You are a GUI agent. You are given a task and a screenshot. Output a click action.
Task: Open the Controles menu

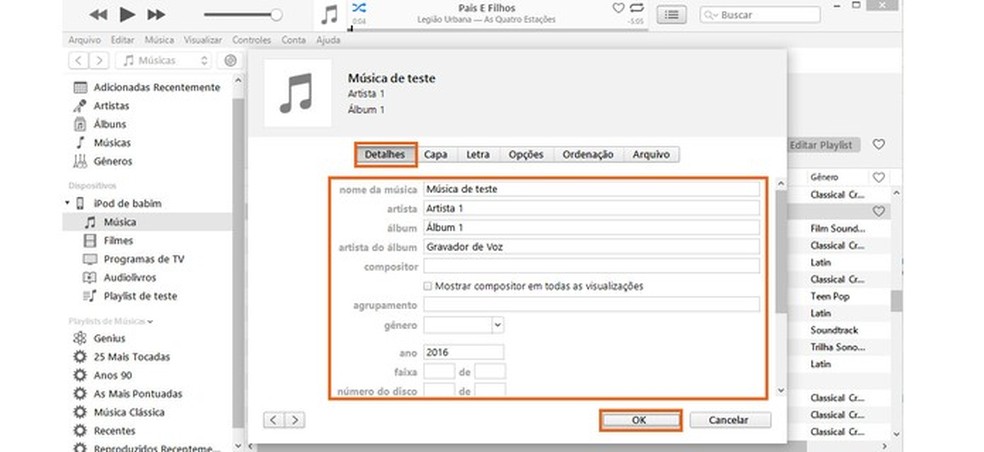(x=251, y=40)
